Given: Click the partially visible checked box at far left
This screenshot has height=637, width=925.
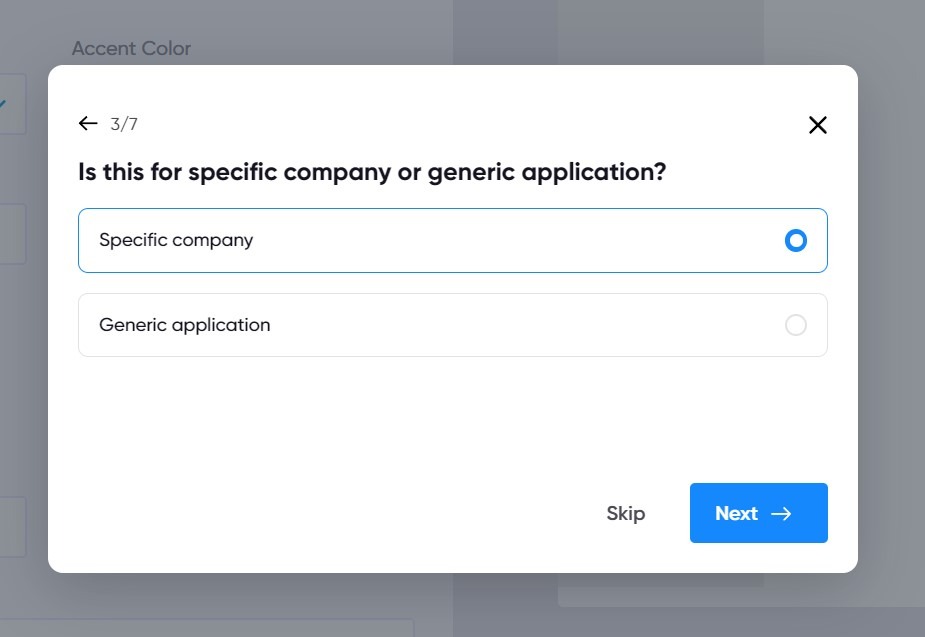Looking at the screenshot, I should (6, 103).
